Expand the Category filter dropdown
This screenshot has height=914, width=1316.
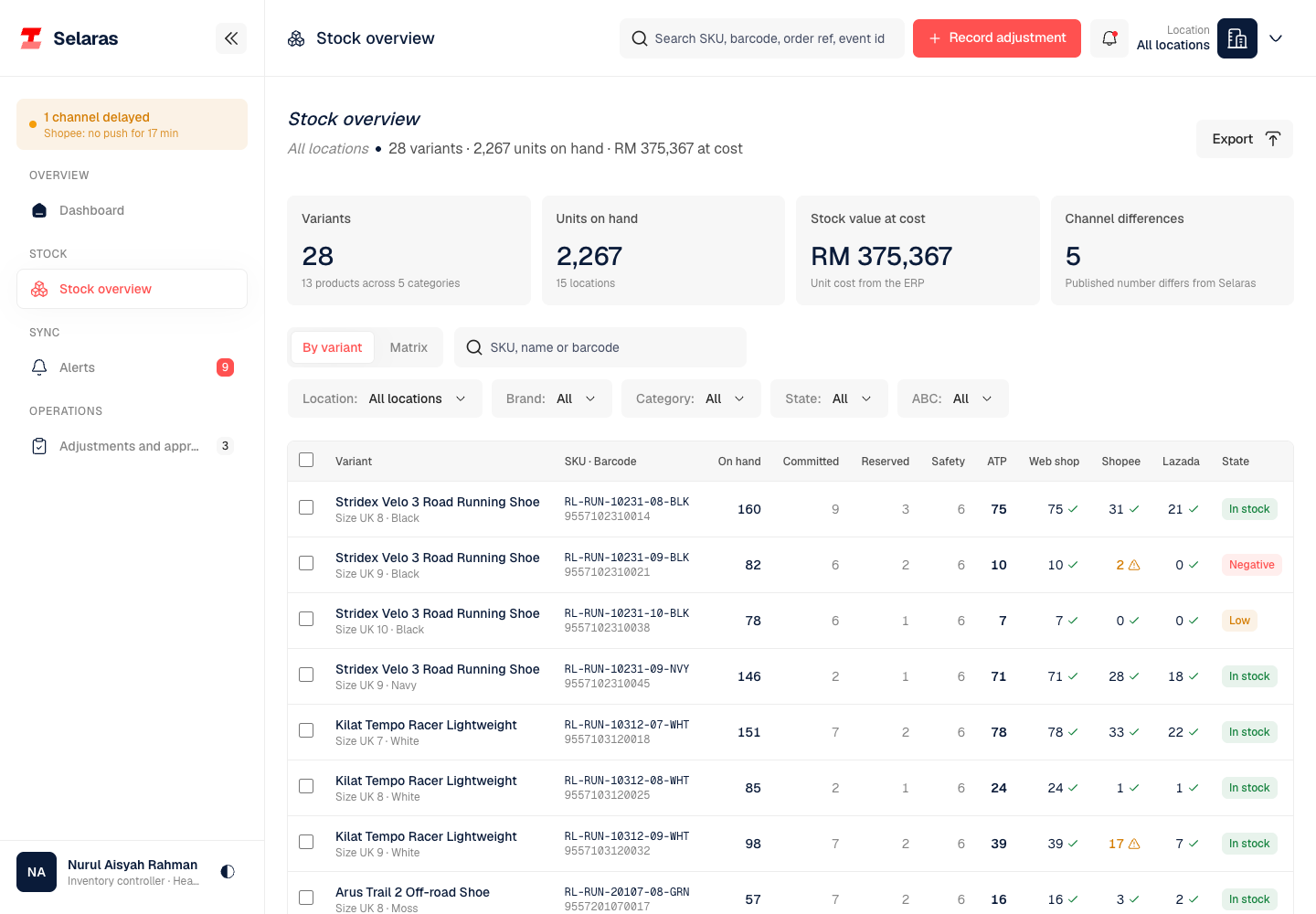coord(691,399)
